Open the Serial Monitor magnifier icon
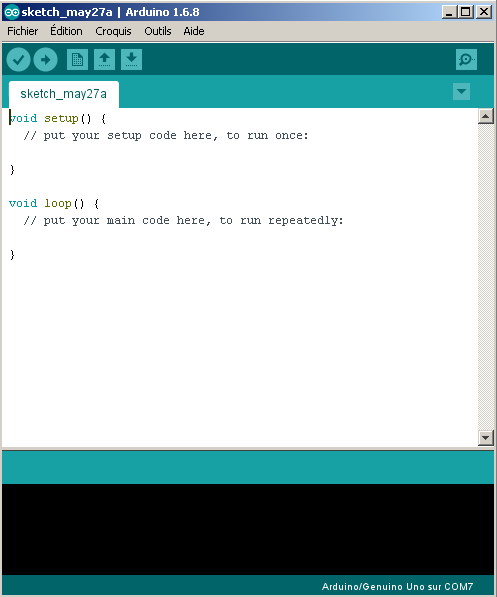 [x=466, y=59]
